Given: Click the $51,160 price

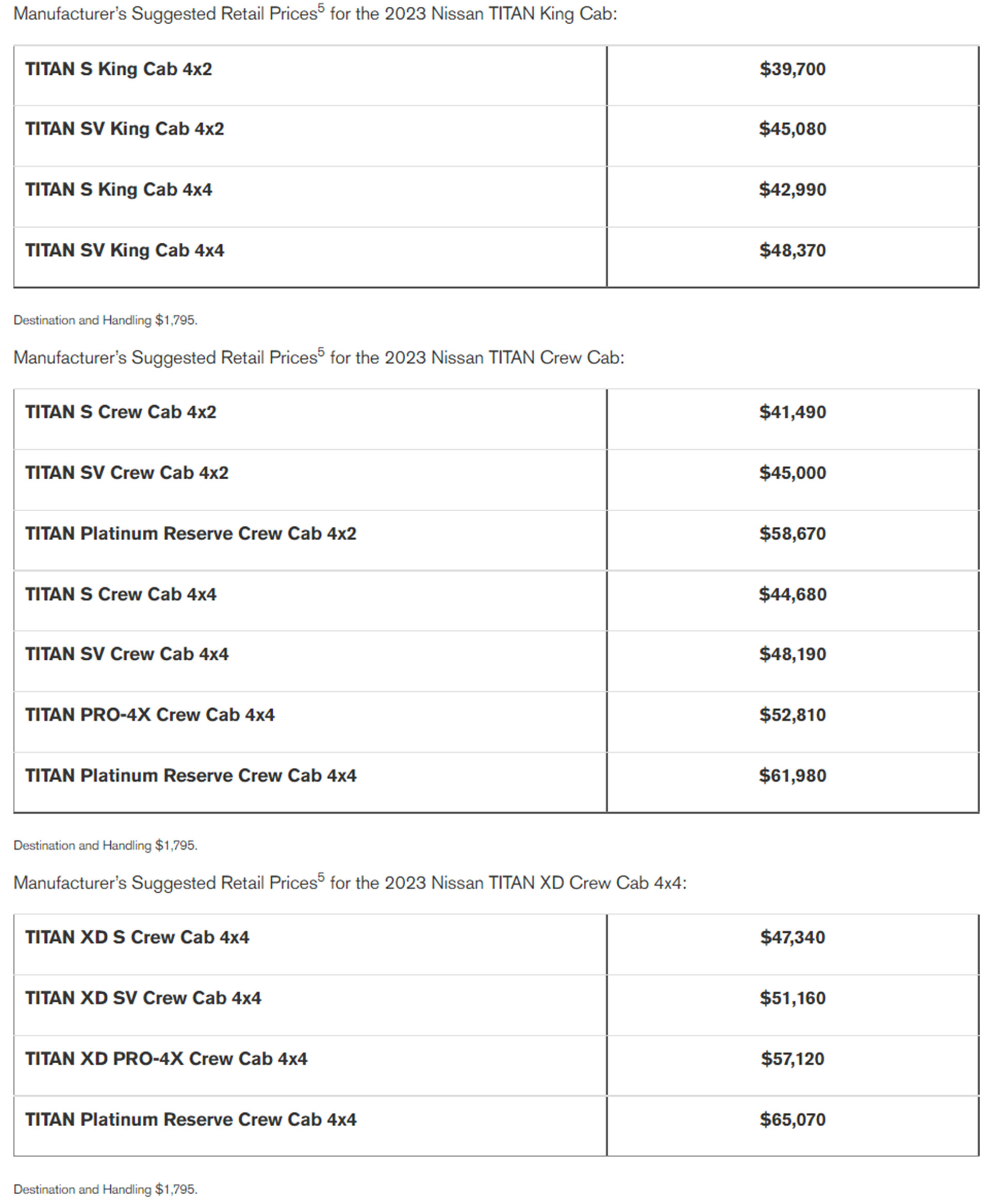Looking at the screenshot, I should 792,998.
